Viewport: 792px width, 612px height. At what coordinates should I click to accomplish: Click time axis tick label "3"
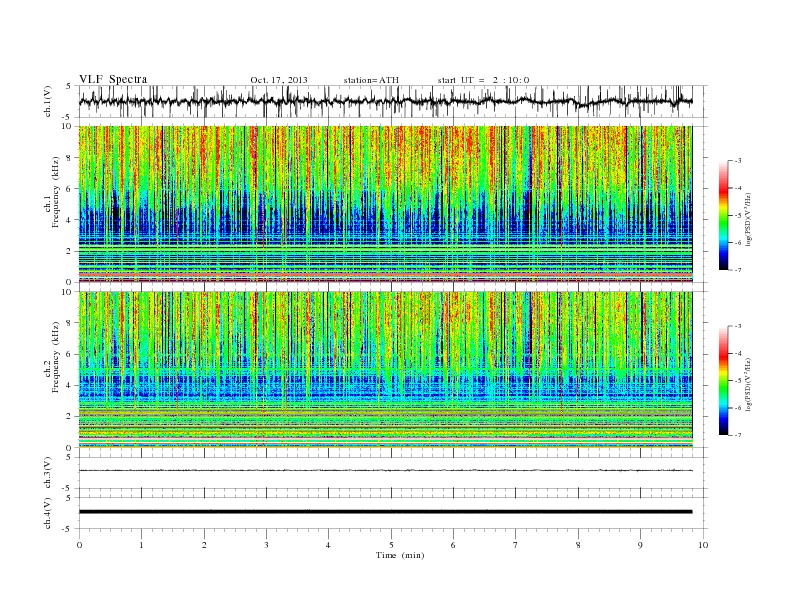pyautogui.click(x=266, y=545)
